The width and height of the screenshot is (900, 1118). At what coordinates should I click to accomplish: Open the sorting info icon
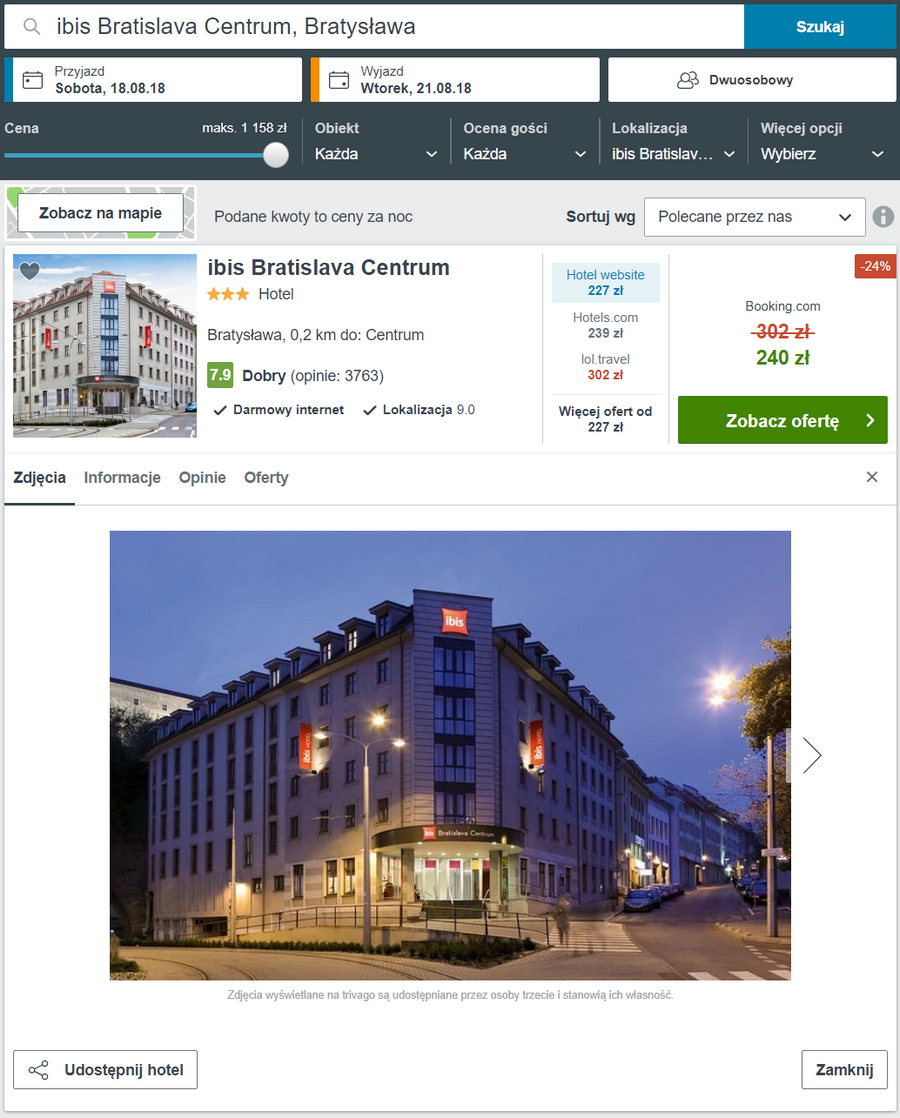click(x=883, y=217)
